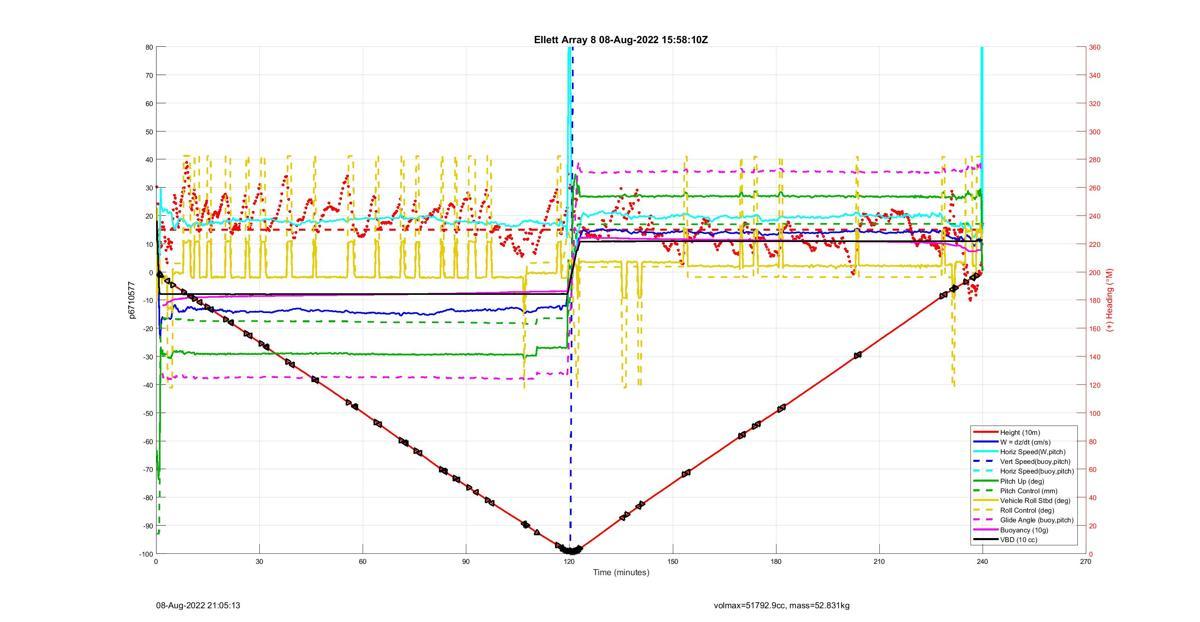Screen dimensions: 1200x622
Task: Click x-axis tick label "240"
Action: [x=983, y=562]
